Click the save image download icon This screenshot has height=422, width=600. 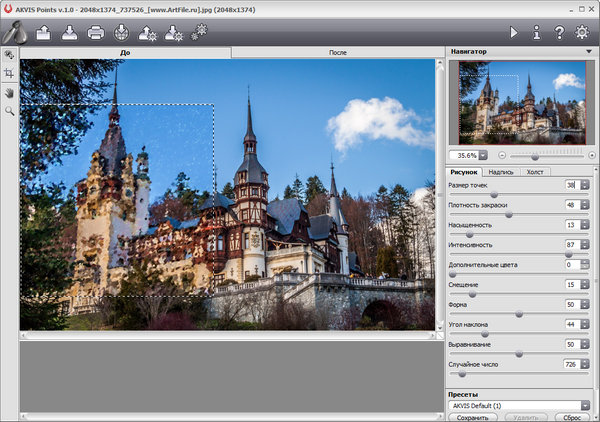(x=70, y=33)
